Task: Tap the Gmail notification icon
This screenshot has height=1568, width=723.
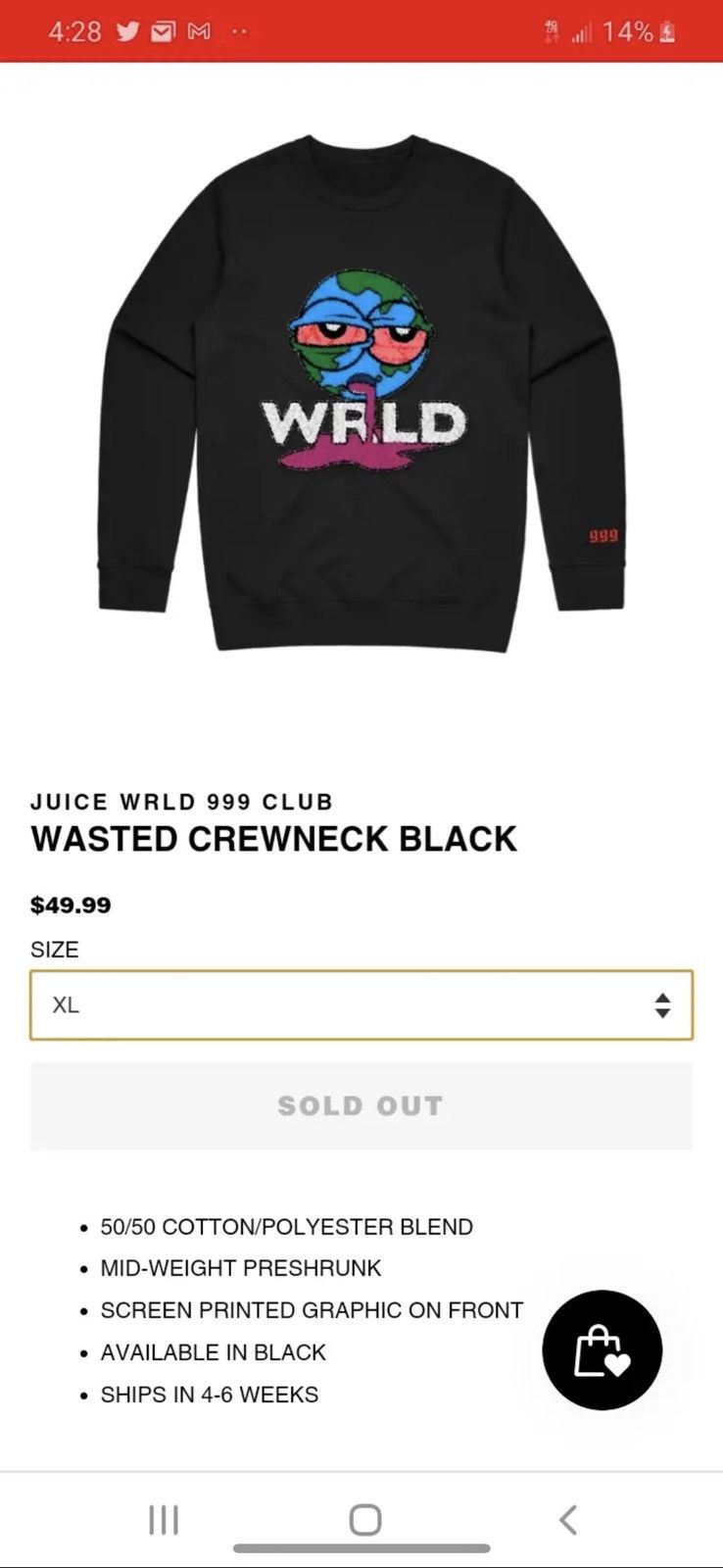Action: (x=199, y=32)
